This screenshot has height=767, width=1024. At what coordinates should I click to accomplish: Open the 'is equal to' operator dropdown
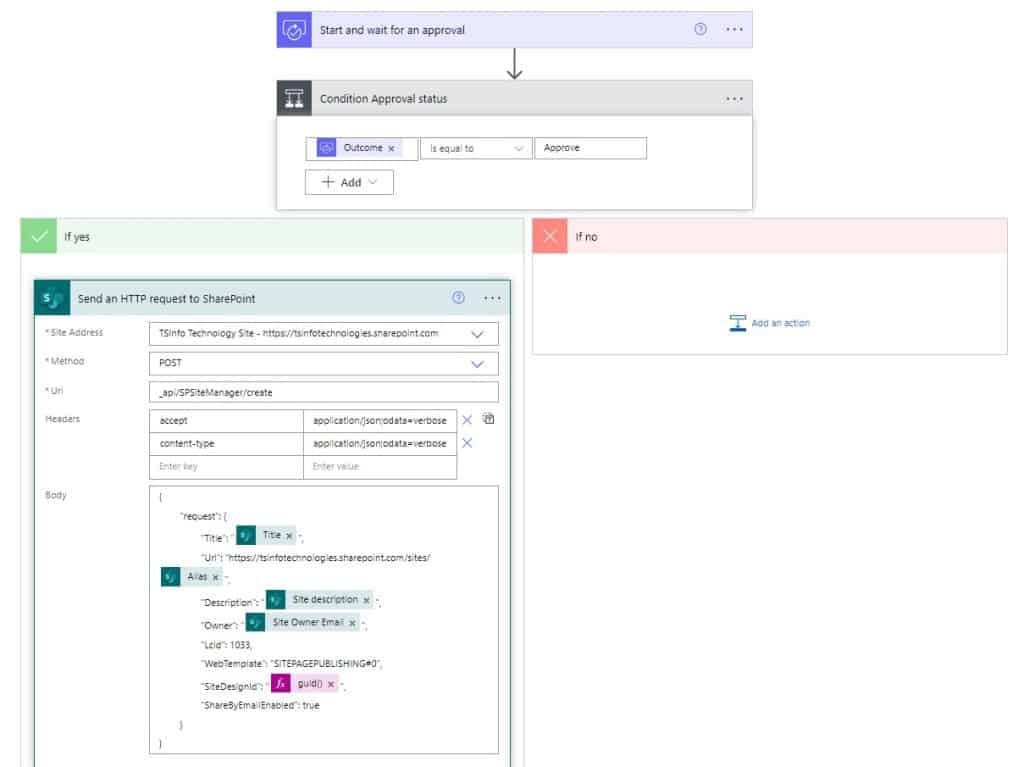click(476, 148)
